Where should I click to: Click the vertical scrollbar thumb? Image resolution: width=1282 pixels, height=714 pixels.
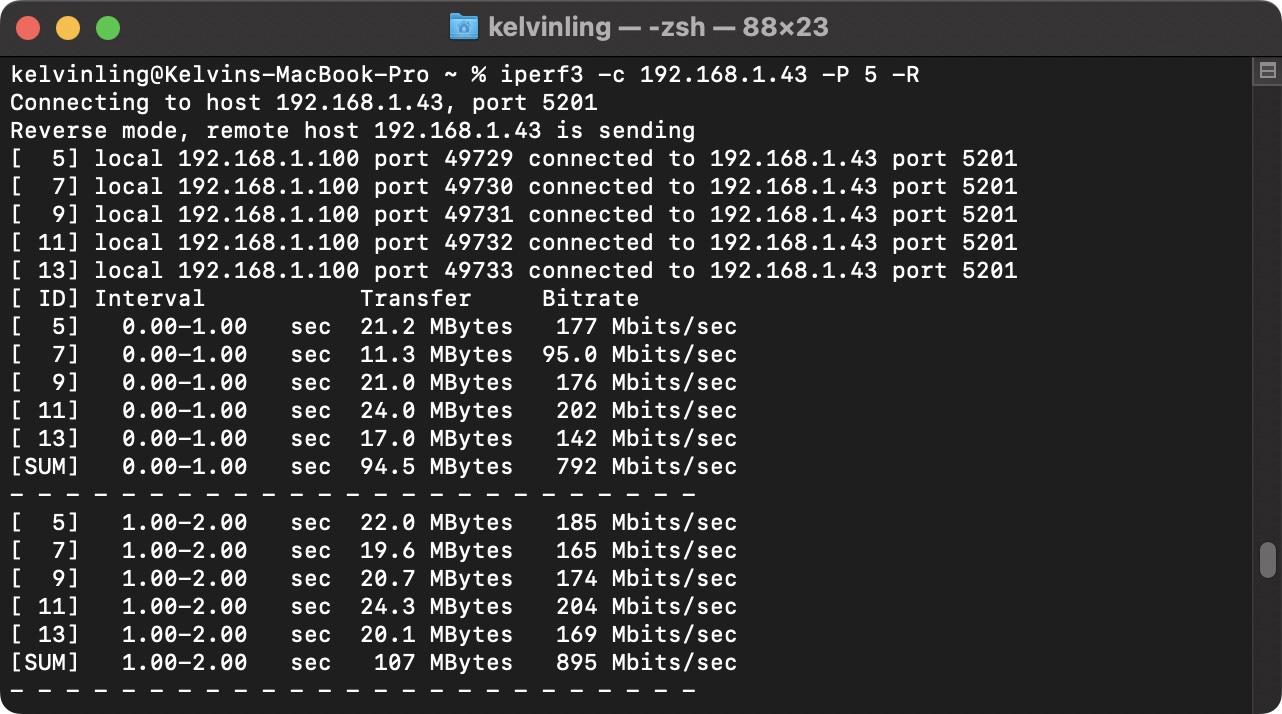pos(1267,560)
